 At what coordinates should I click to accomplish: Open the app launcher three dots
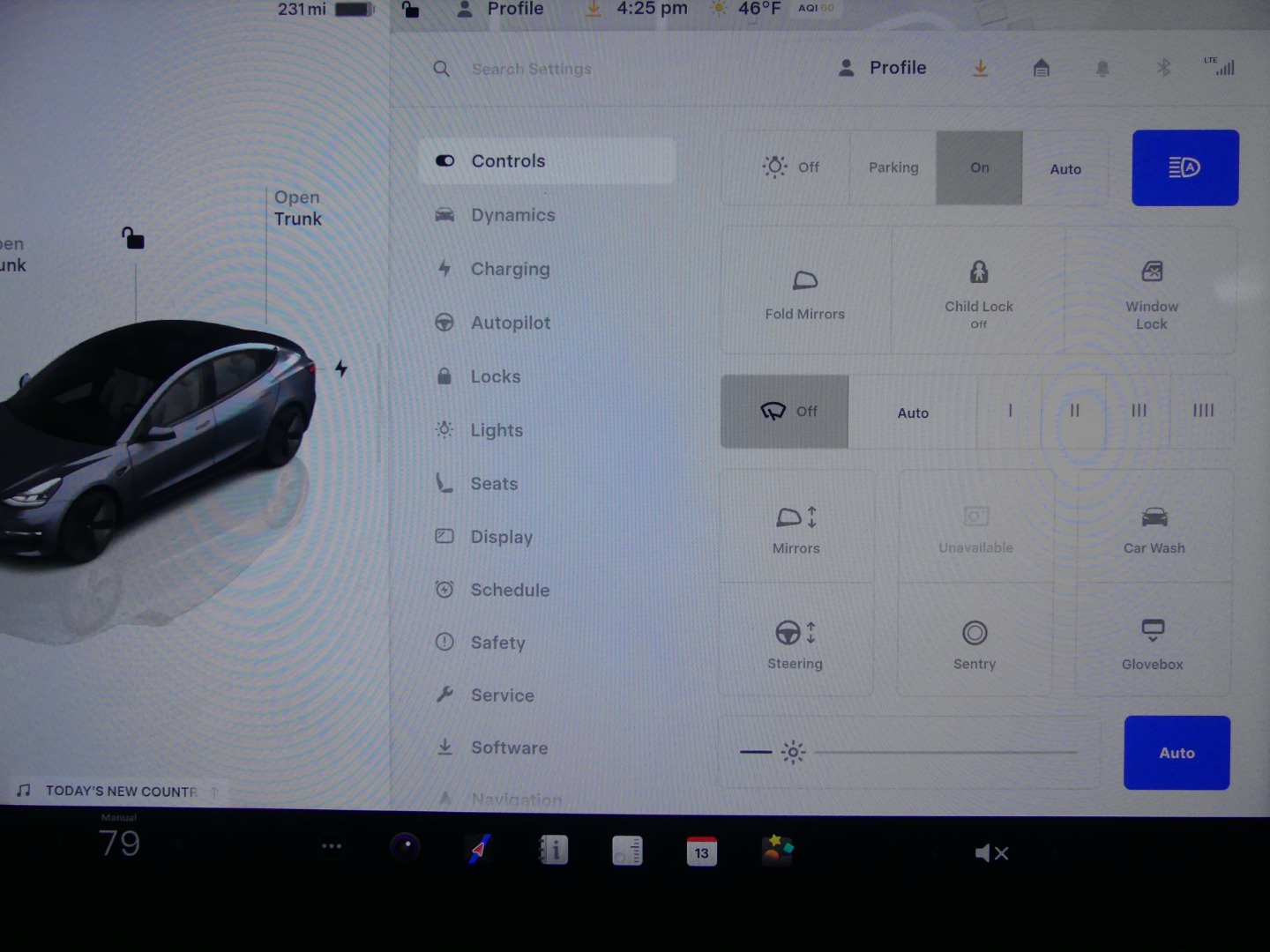point(332,846)
